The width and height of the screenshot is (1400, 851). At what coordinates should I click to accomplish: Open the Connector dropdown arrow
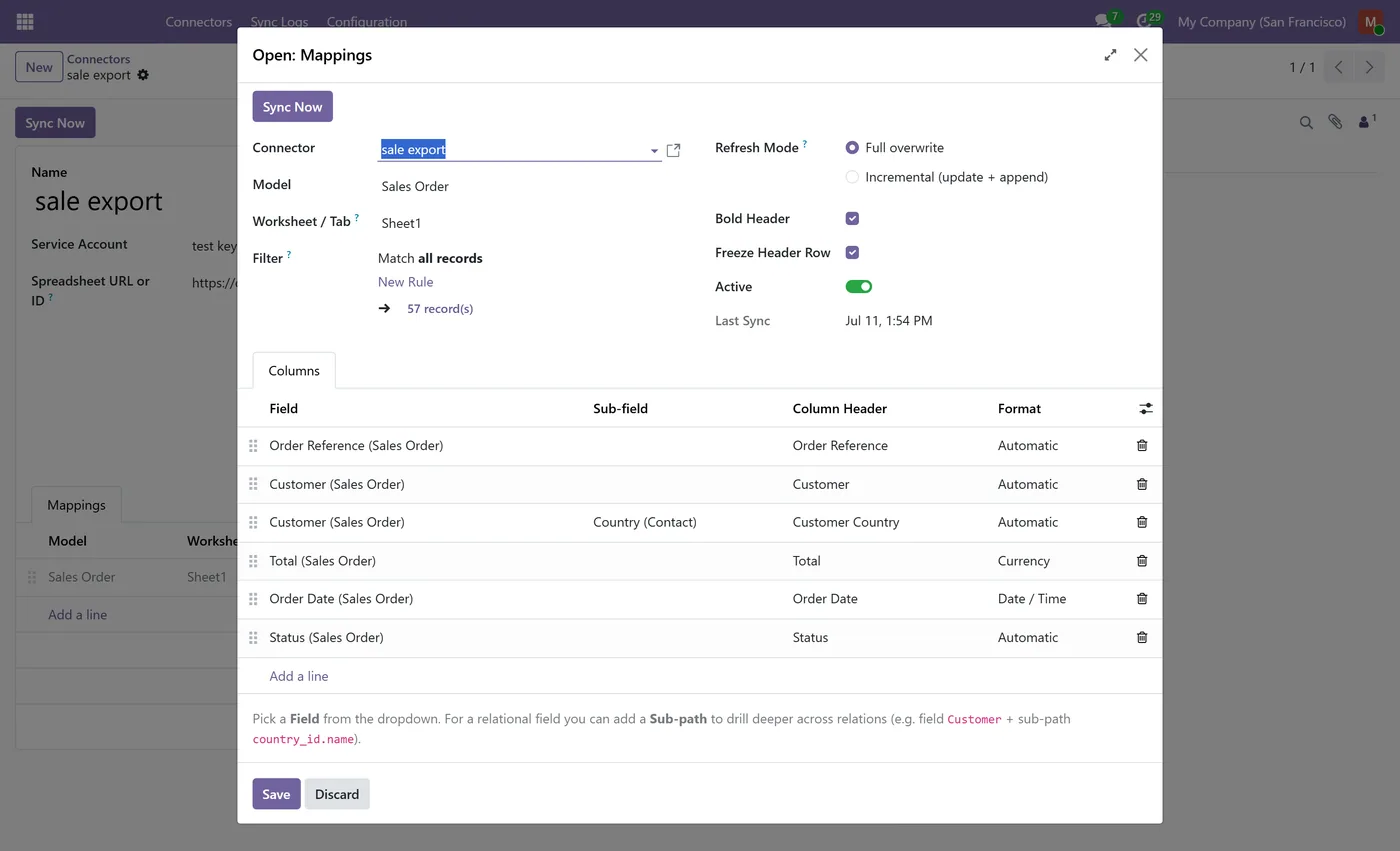pos(654,151)
